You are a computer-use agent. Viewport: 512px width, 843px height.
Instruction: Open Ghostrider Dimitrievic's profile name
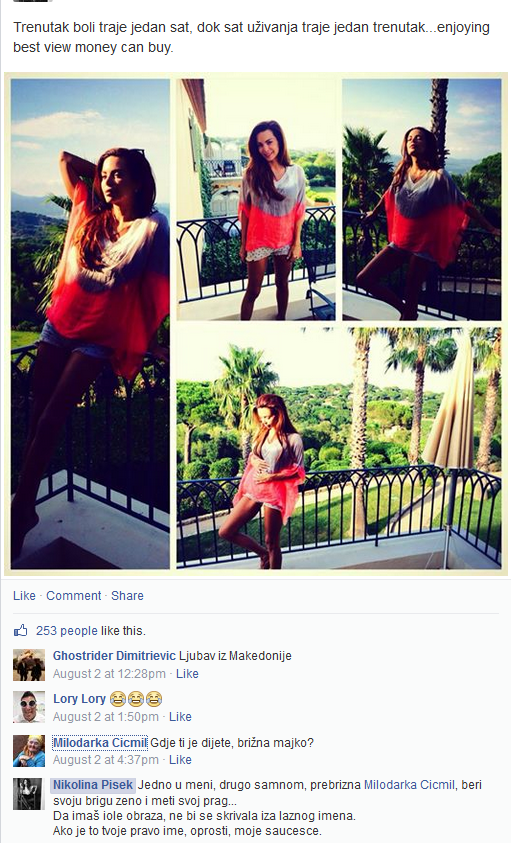(114, 656)
